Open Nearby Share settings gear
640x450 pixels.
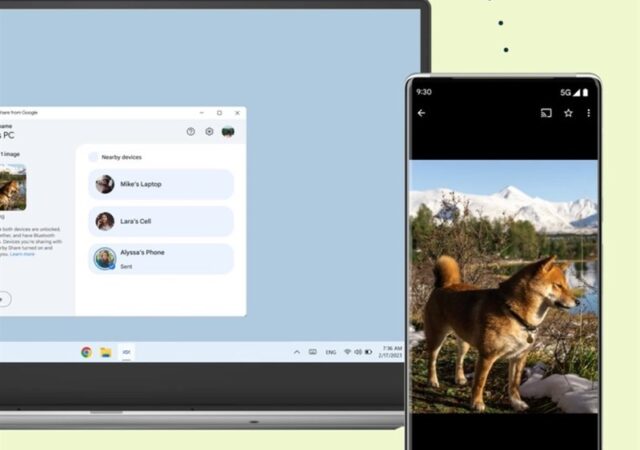(209, 131)
